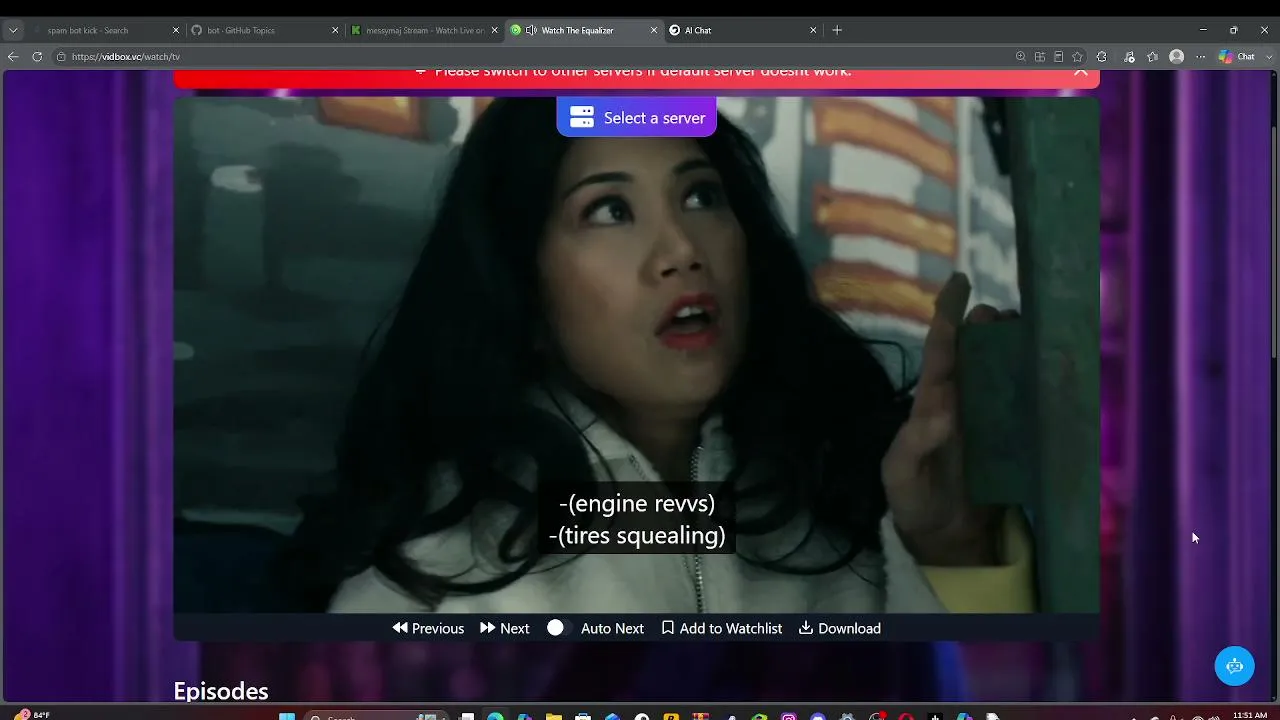Skip to the Next episode
1280x720 pixels.
pos(505,628)
